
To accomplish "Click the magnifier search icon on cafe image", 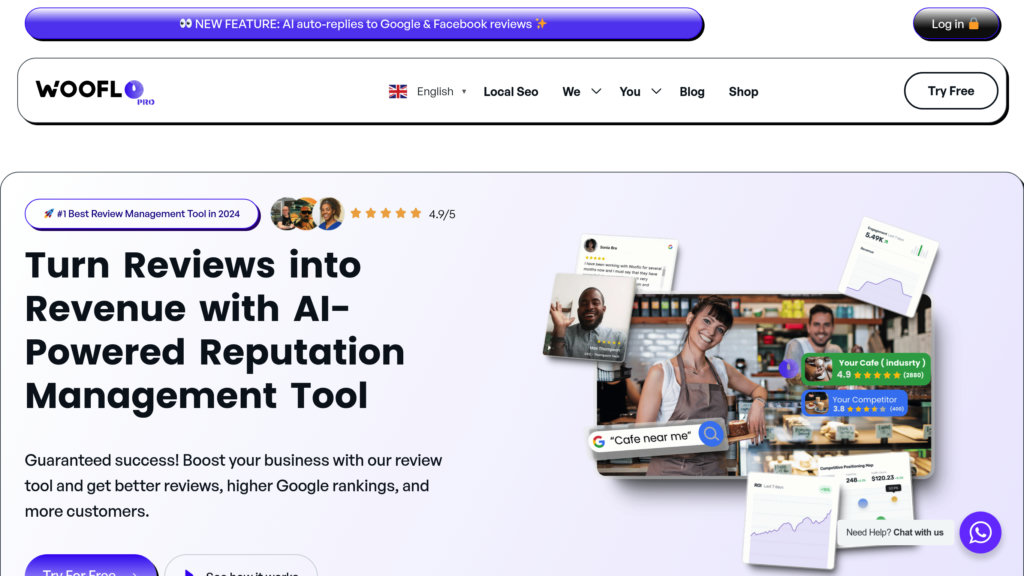I will (711, 434).
